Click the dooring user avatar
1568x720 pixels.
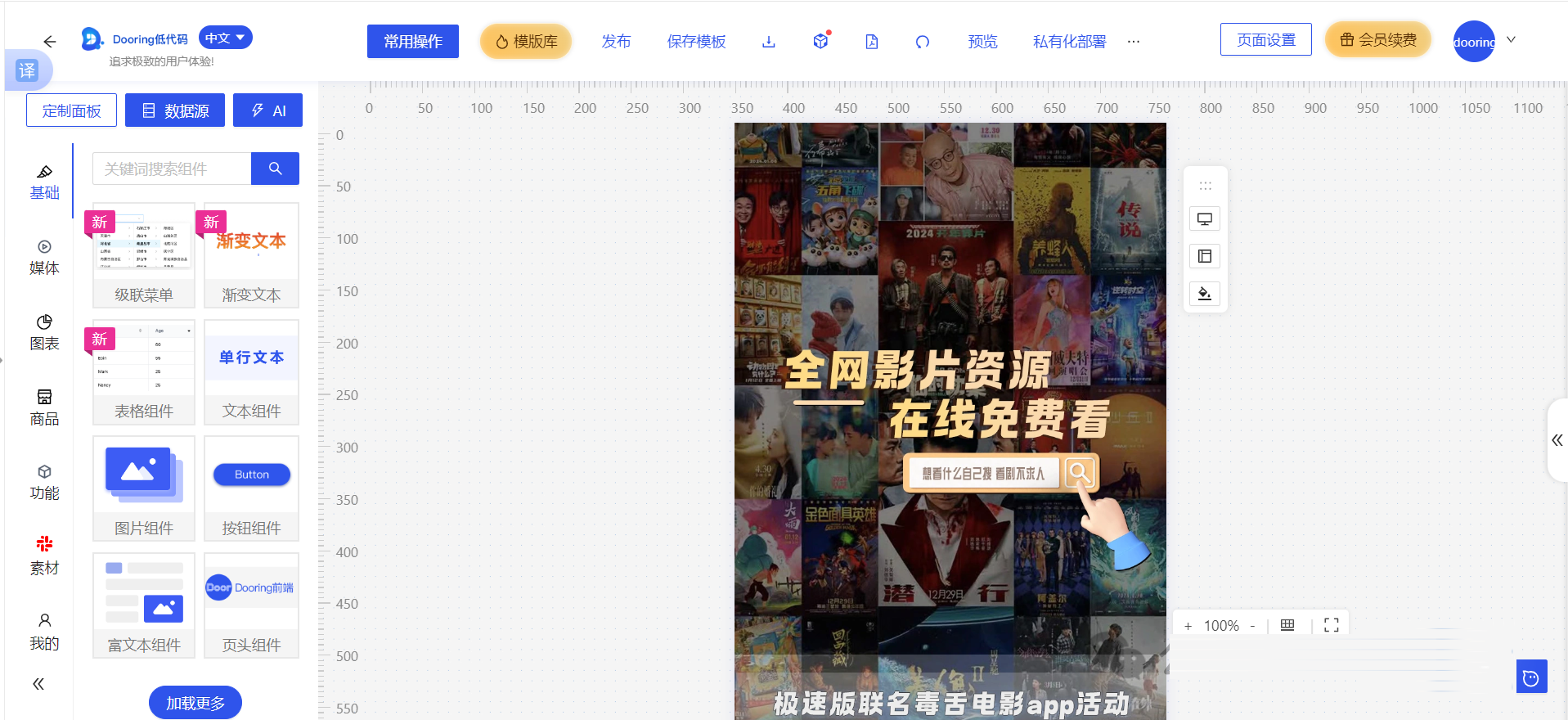[1474, 41]
